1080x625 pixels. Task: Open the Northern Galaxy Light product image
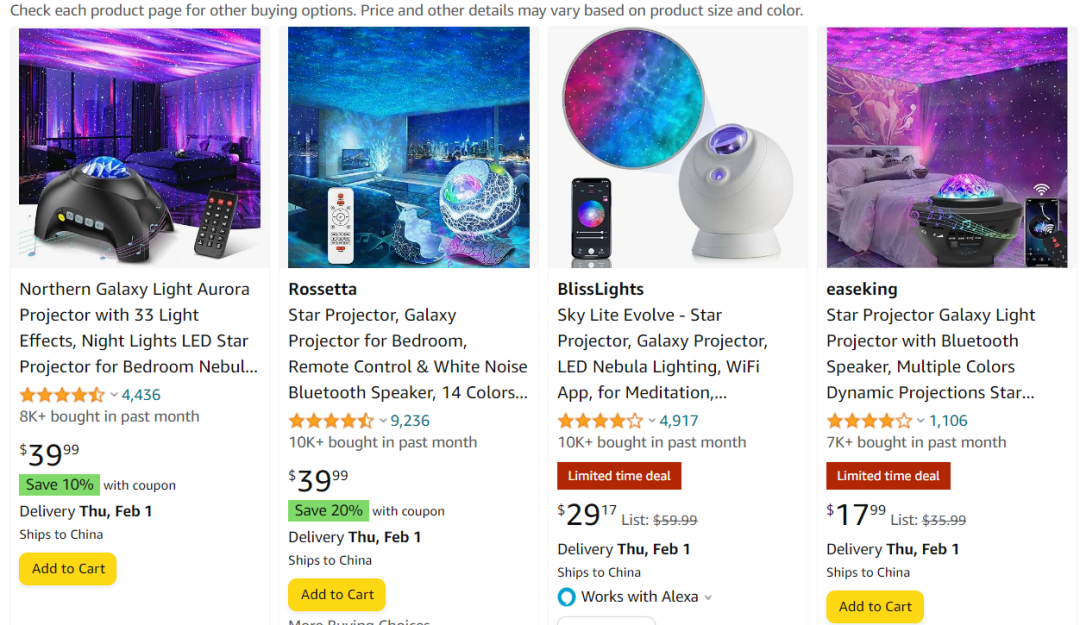[x=140, y=147]
